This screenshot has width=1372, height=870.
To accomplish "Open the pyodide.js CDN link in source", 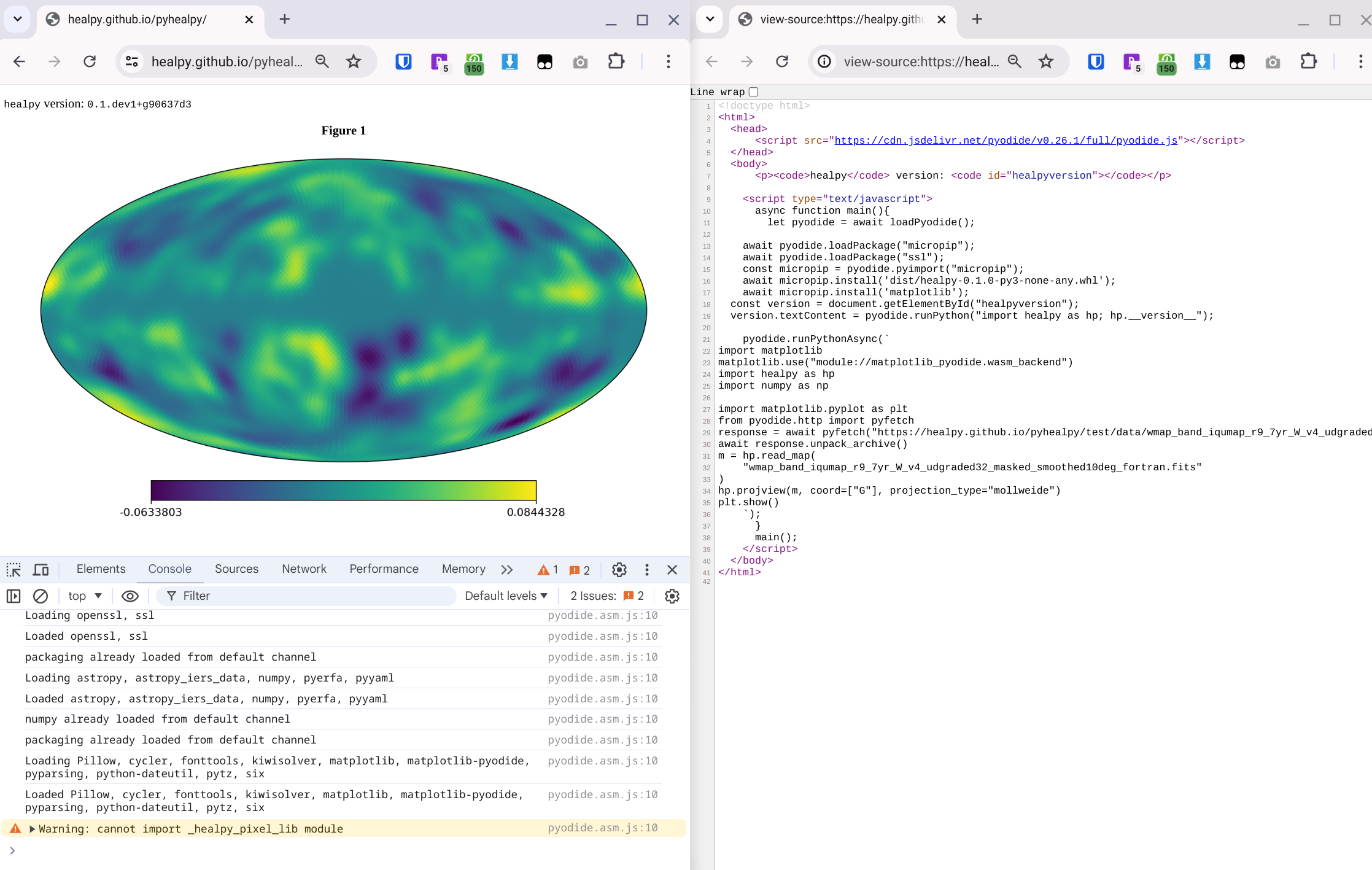I will click(x=1006, y=141).
